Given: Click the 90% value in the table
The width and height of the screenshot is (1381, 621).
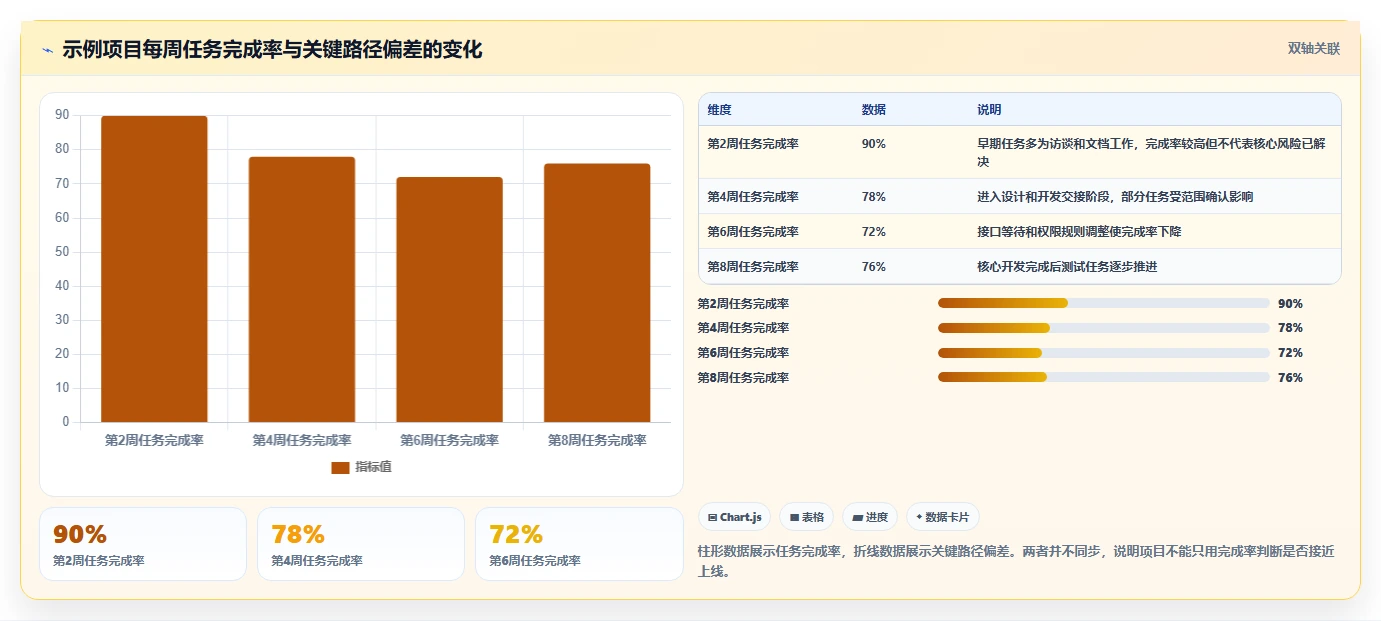Looking at the screenshot, I should pyautogui.click(x=873, y=144).
